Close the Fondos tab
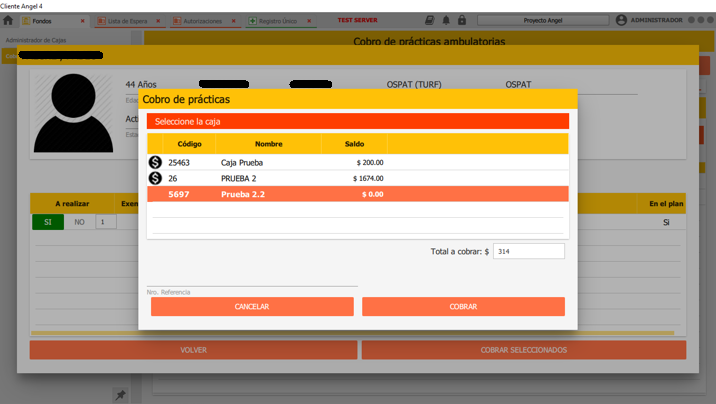 click(x=82, y=21)
